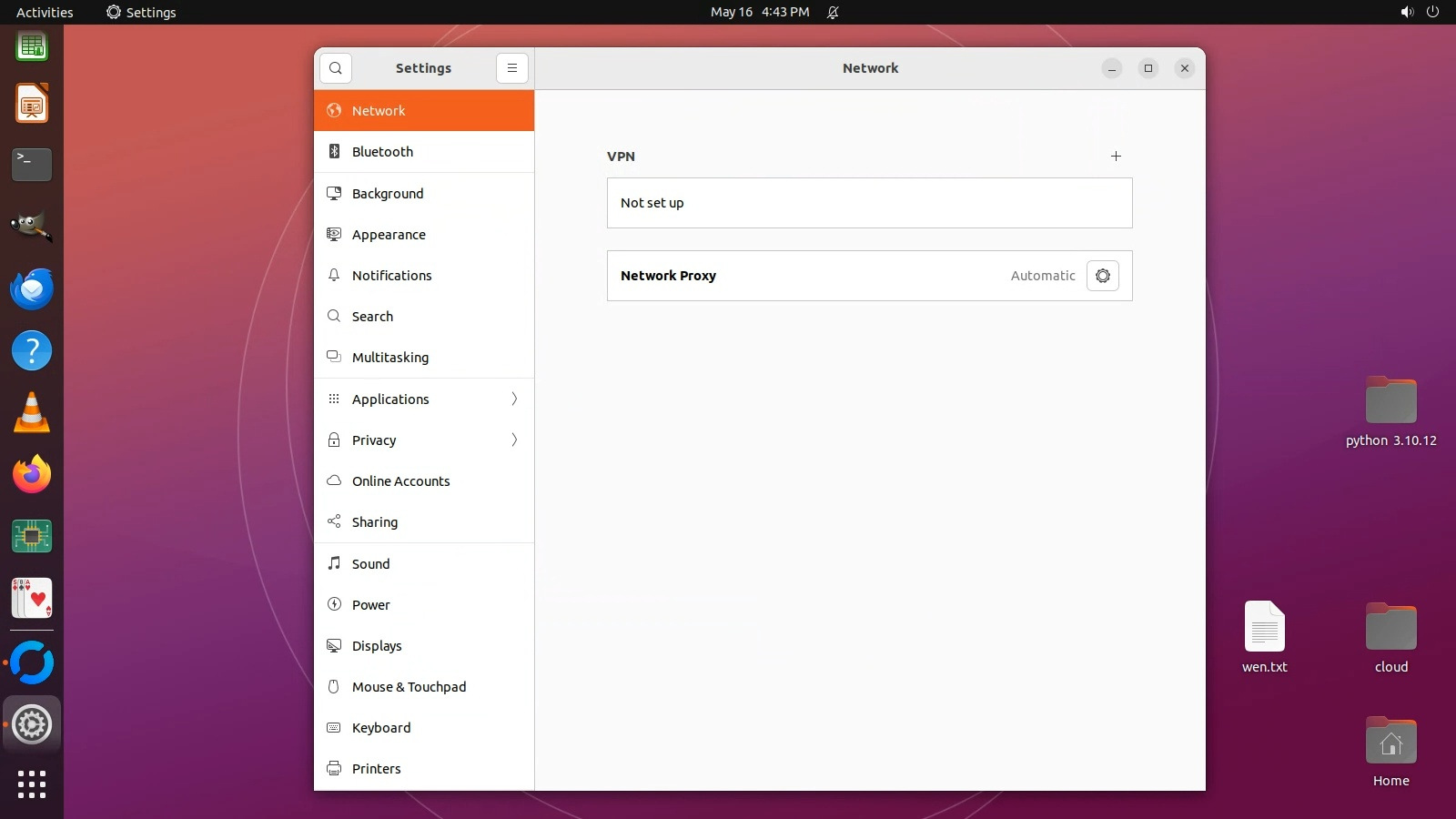Launch Firefox from the dock
Screen dimensions: 1456x819
coord(32,475)
